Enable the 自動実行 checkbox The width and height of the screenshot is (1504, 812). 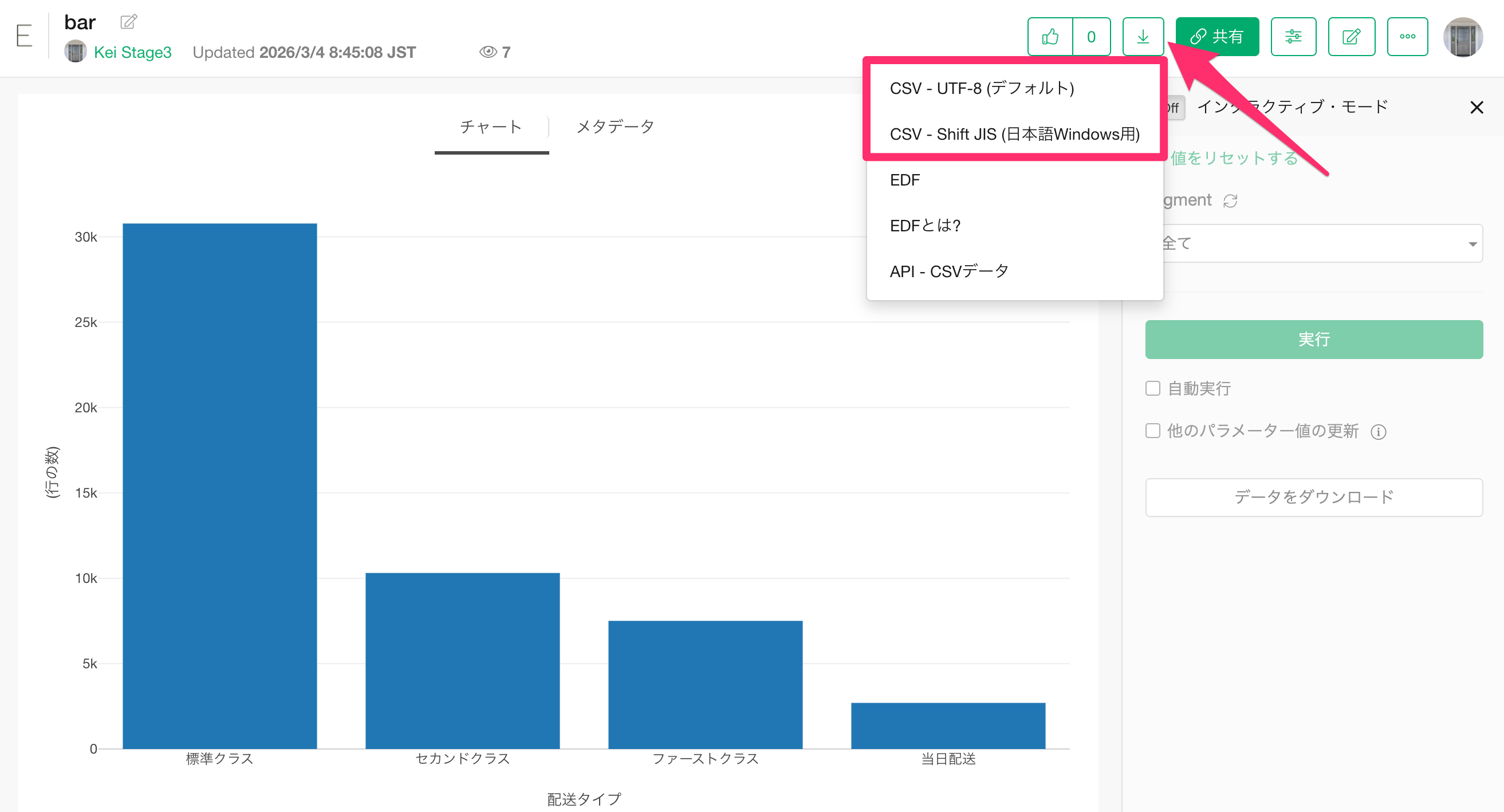coord(1152,389)
